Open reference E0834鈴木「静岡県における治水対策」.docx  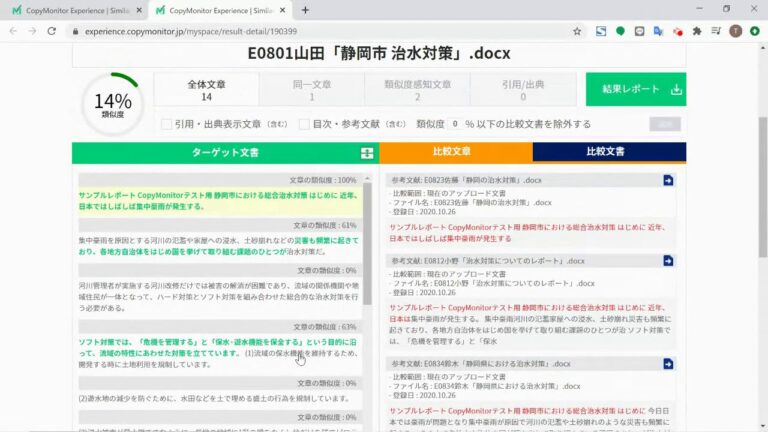coord(481,364)
